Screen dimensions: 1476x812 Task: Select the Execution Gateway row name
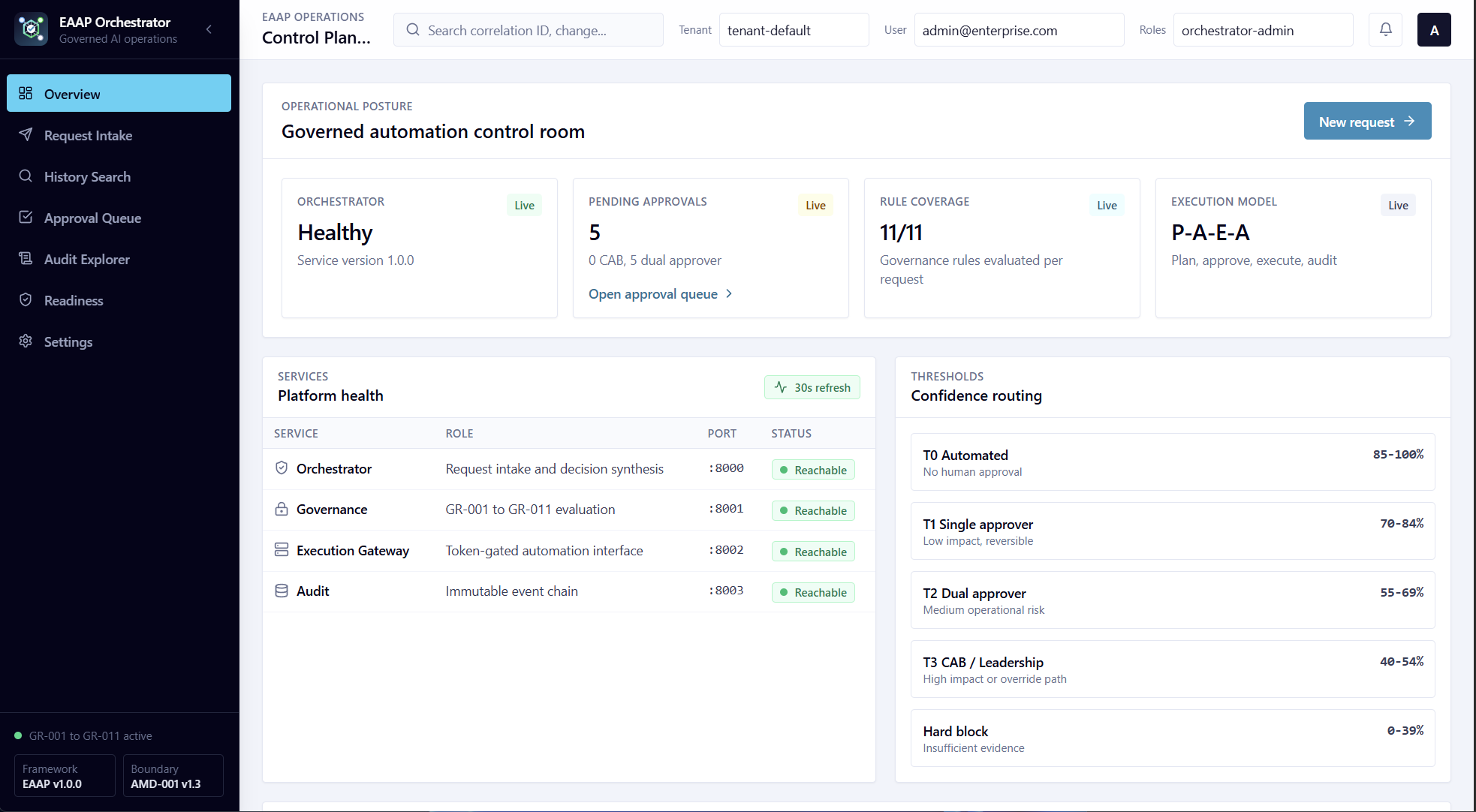pyautogui.click(x=353, y=551)
